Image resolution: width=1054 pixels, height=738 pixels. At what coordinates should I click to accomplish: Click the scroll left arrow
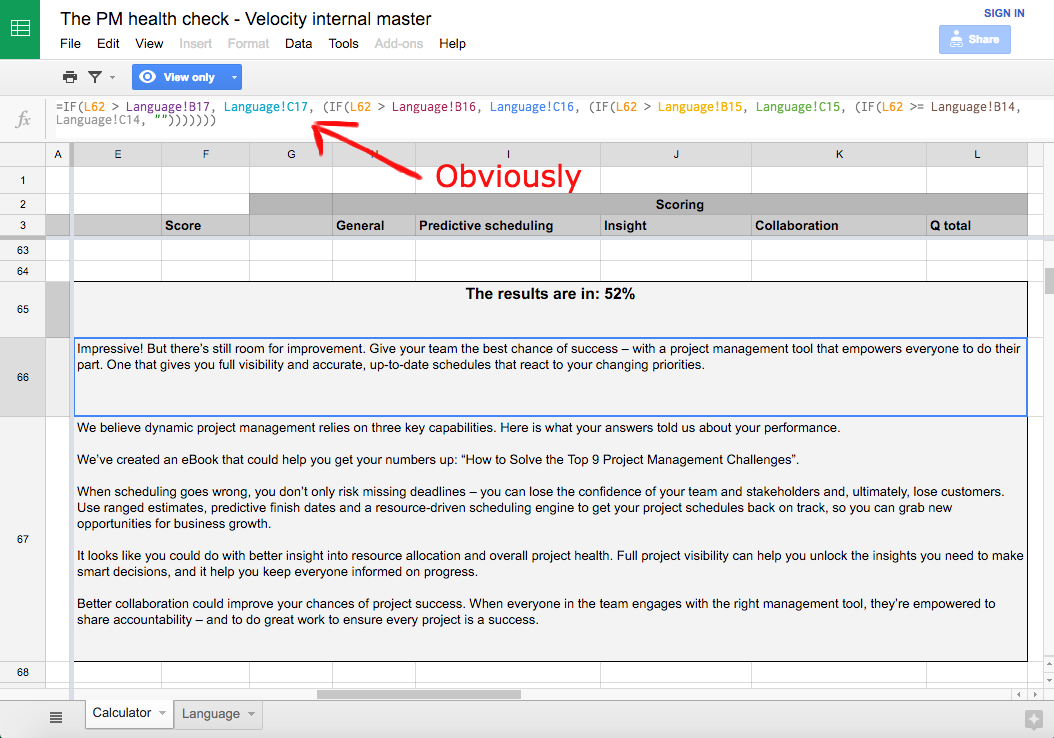[1019, 694]
